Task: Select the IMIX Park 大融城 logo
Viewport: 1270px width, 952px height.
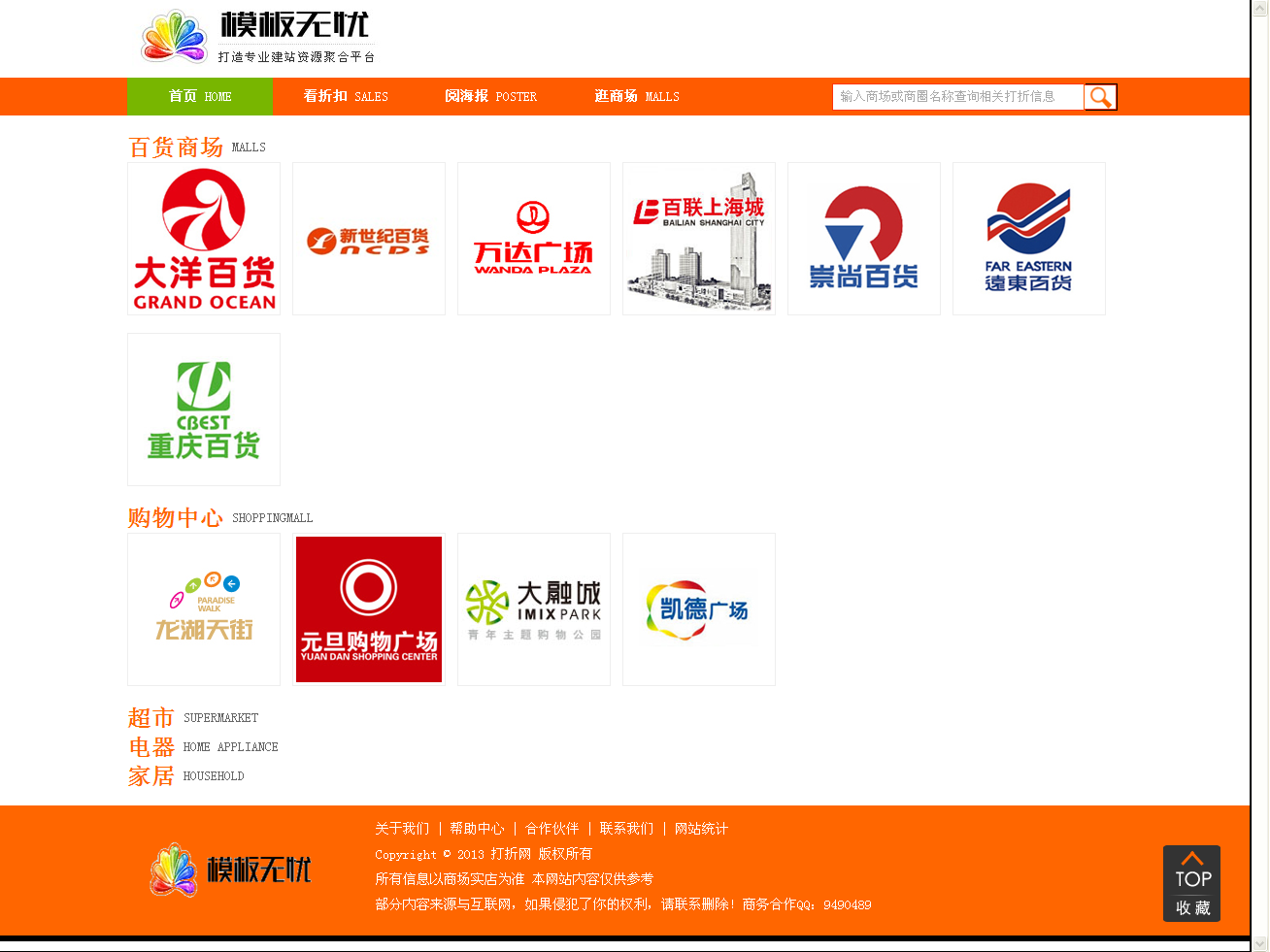Action: point(534,609)
